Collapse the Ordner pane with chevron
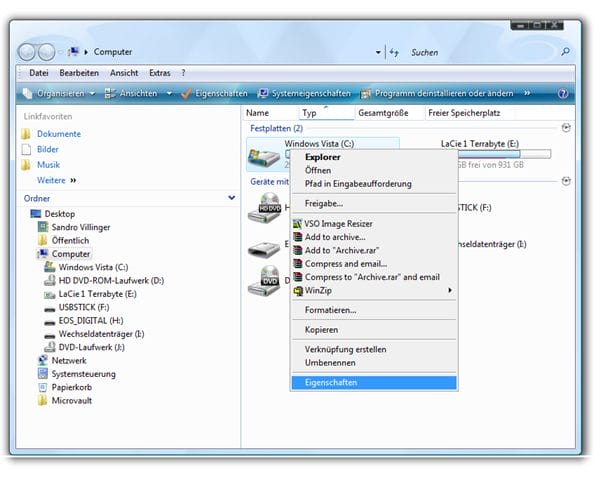Viewport: 608px width, 480px height. (x=230, y=198)
